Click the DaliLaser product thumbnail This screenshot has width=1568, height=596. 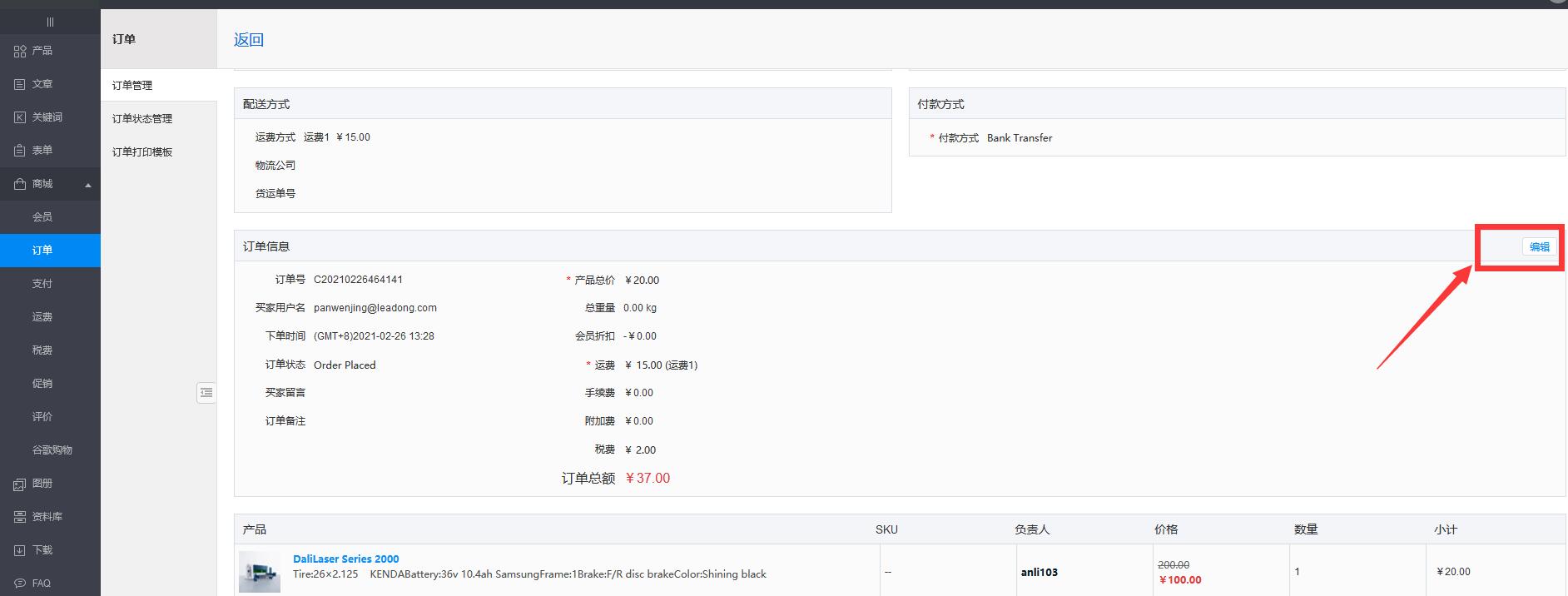[x=260, y=572]
